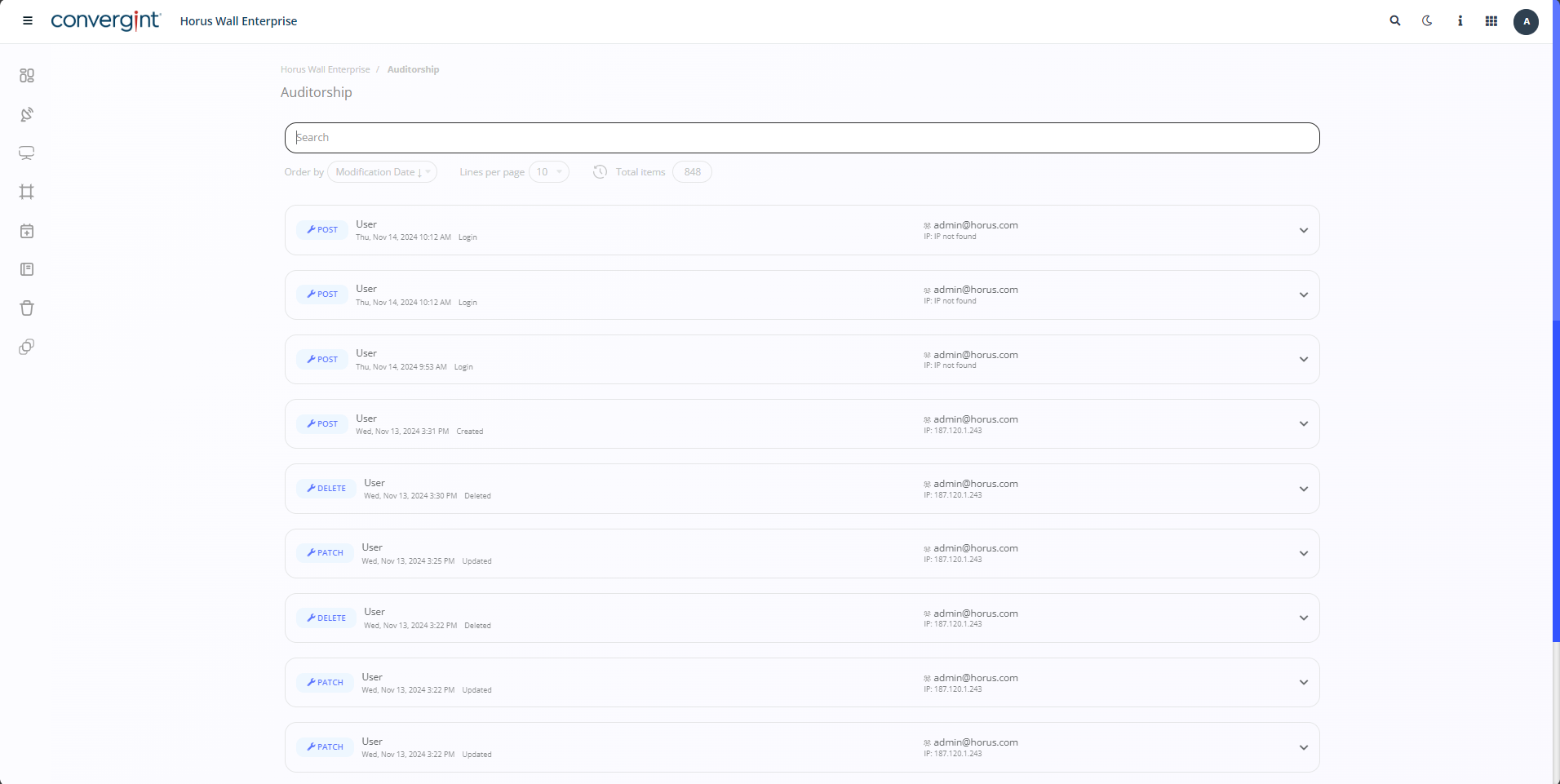The width and height of the screenshot is (1560, 784).
Task: Click the trash bin icon in sidebar
Action: [x=27, y=308]
